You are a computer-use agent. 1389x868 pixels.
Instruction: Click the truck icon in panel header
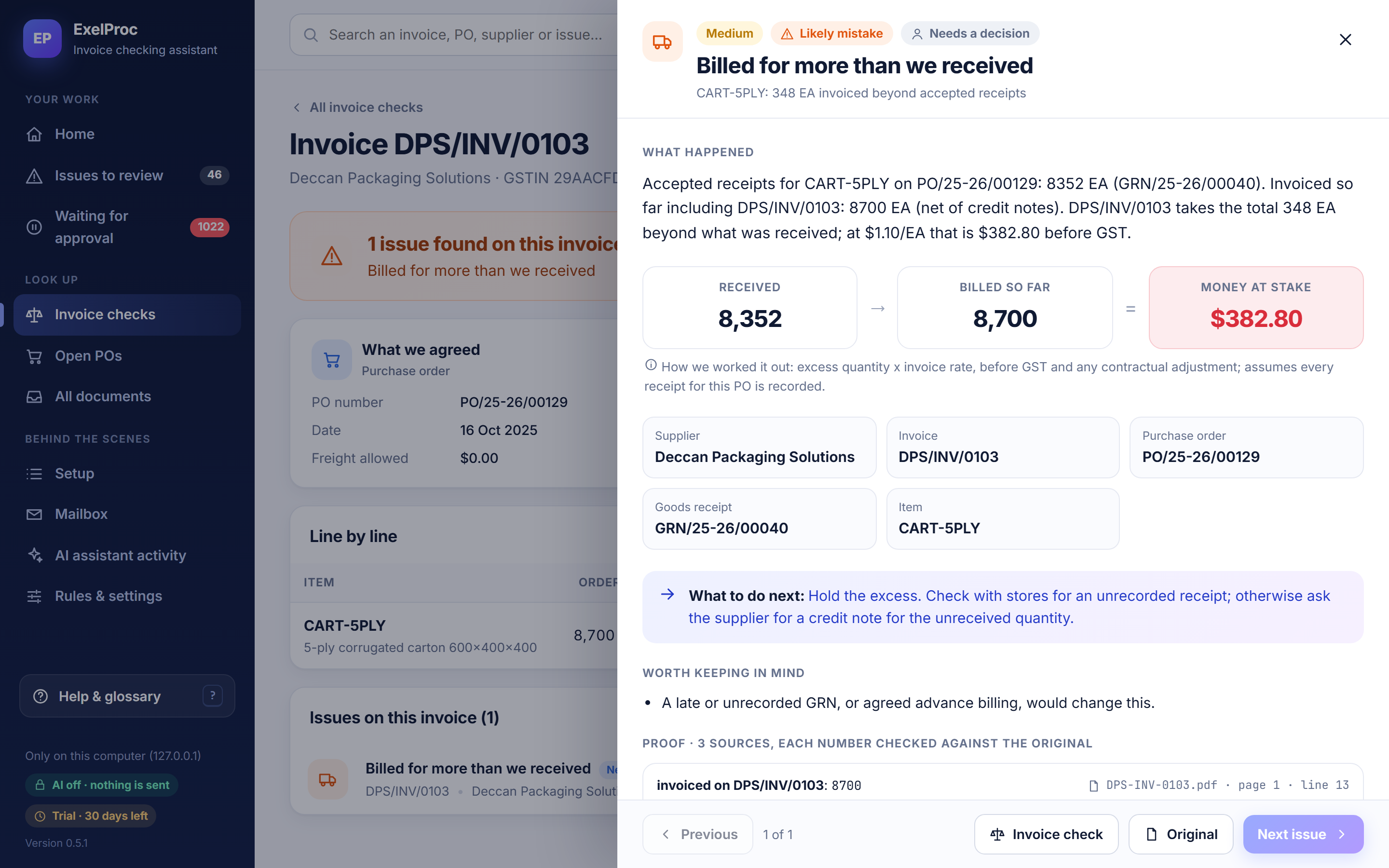point(662,41)
